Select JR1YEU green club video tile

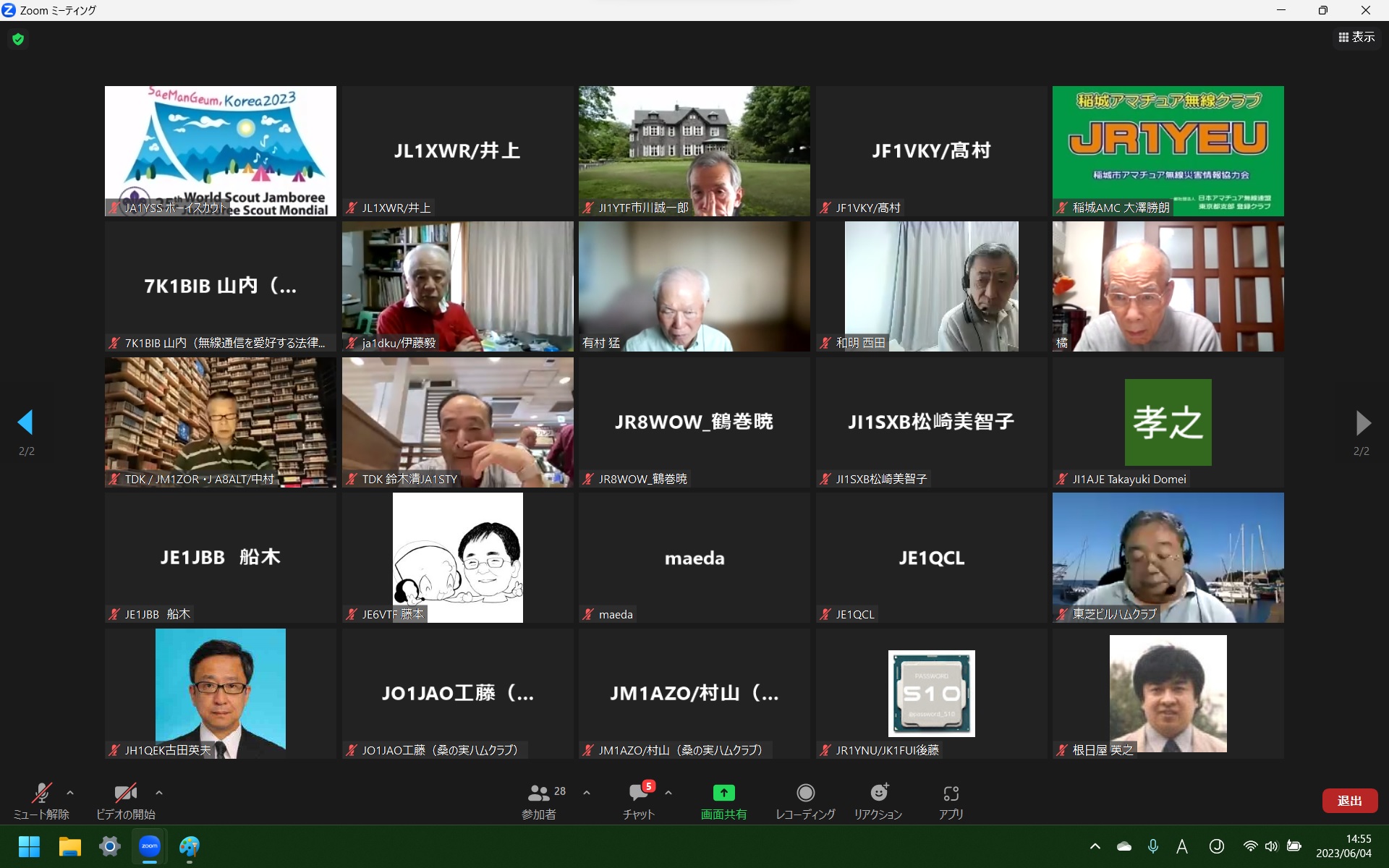click(1168, 150)
